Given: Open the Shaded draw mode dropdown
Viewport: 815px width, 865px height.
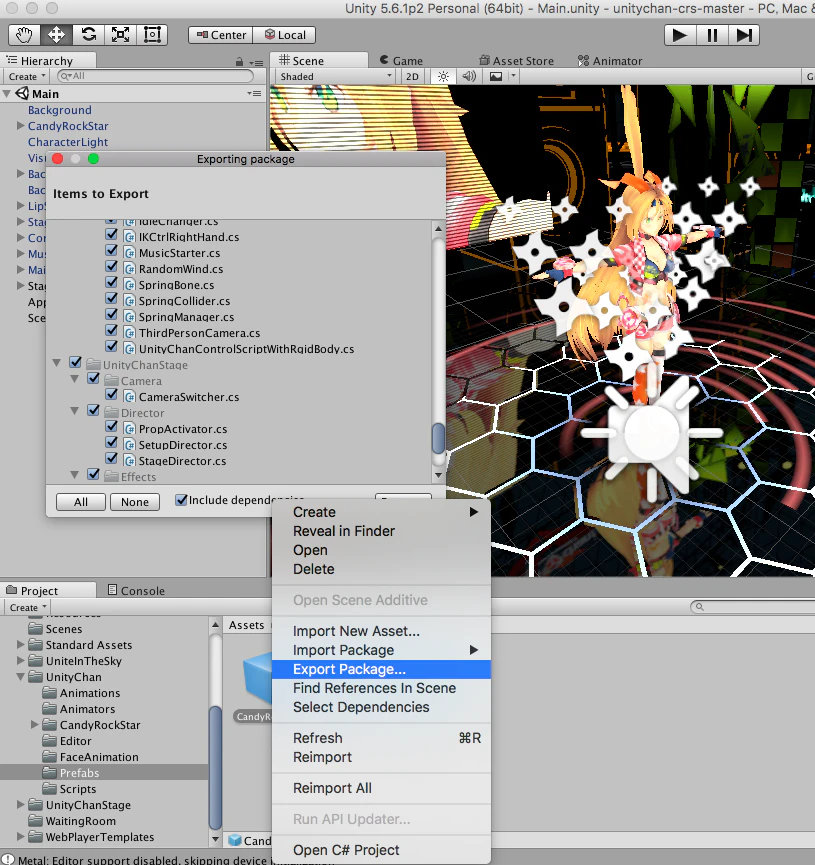Looking at the screenshot, I should tap(335, 76).
